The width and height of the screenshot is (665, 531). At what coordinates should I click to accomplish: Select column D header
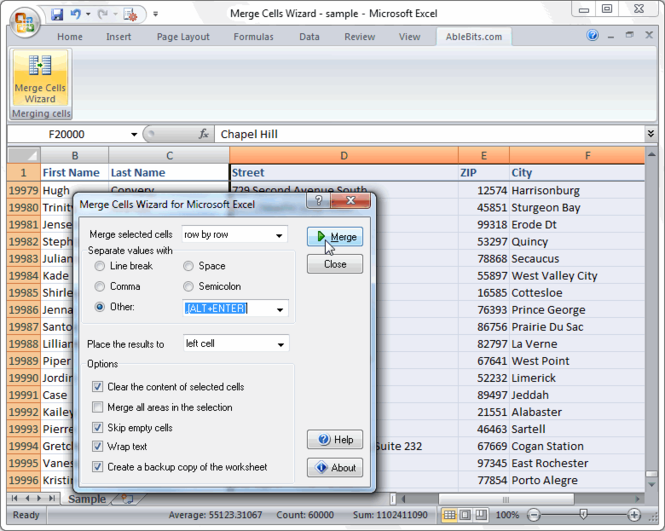tap(344, 156)
